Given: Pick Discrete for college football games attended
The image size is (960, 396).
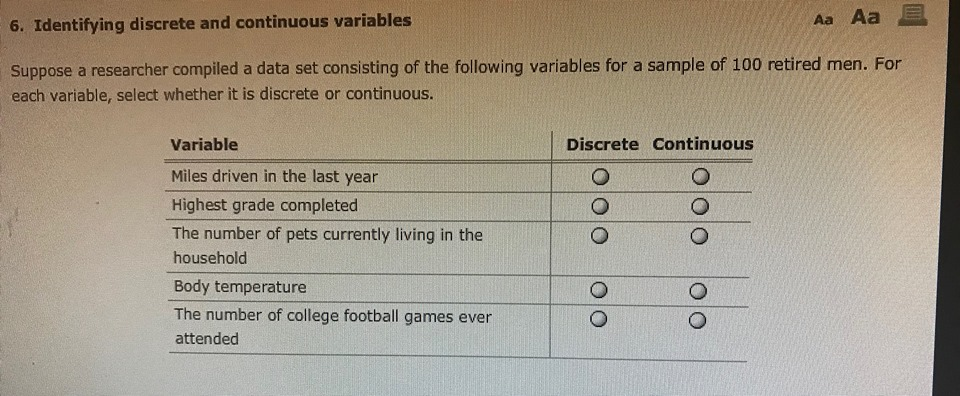Looking at the screenshot, I should coord(599,319).
